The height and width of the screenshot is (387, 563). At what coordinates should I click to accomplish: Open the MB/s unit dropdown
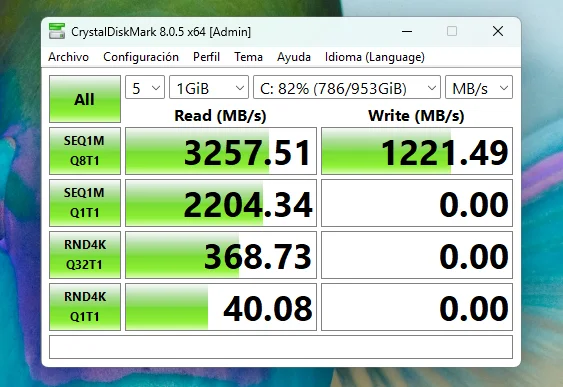(479, 87)
